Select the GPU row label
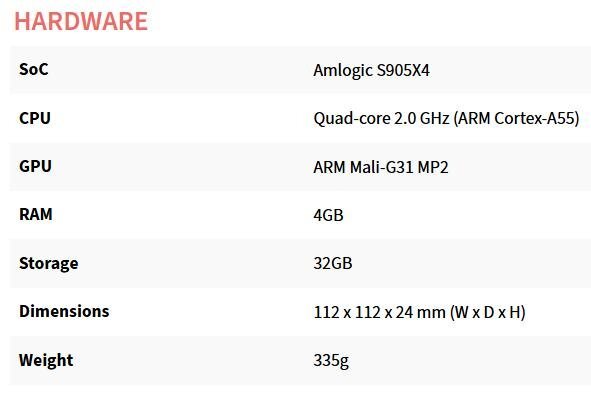The height and width of the screenshot is (405, 591). click(35, 166)
